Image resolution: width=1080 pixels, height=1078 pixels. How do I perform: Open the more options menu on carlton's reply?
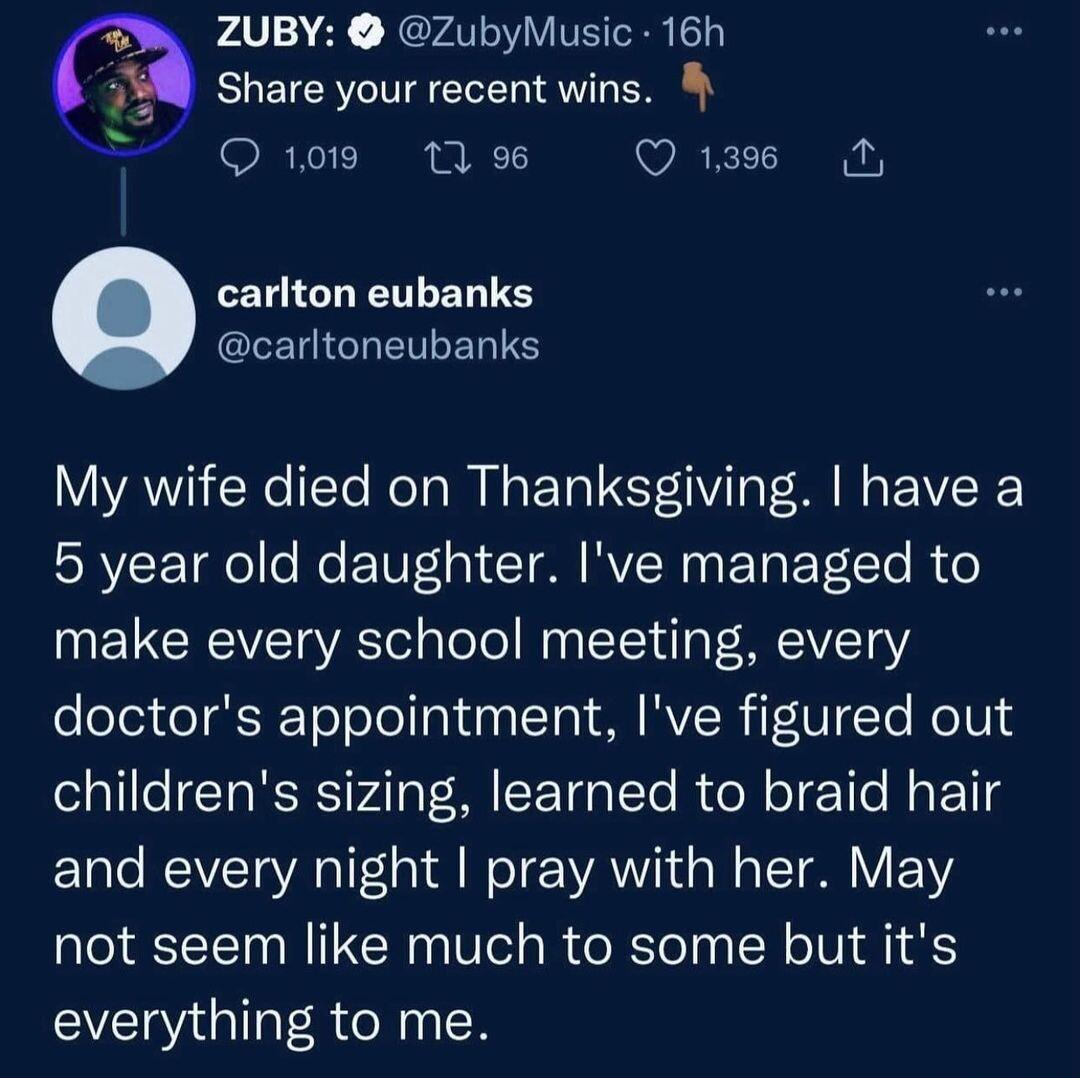coord(1005,291)
